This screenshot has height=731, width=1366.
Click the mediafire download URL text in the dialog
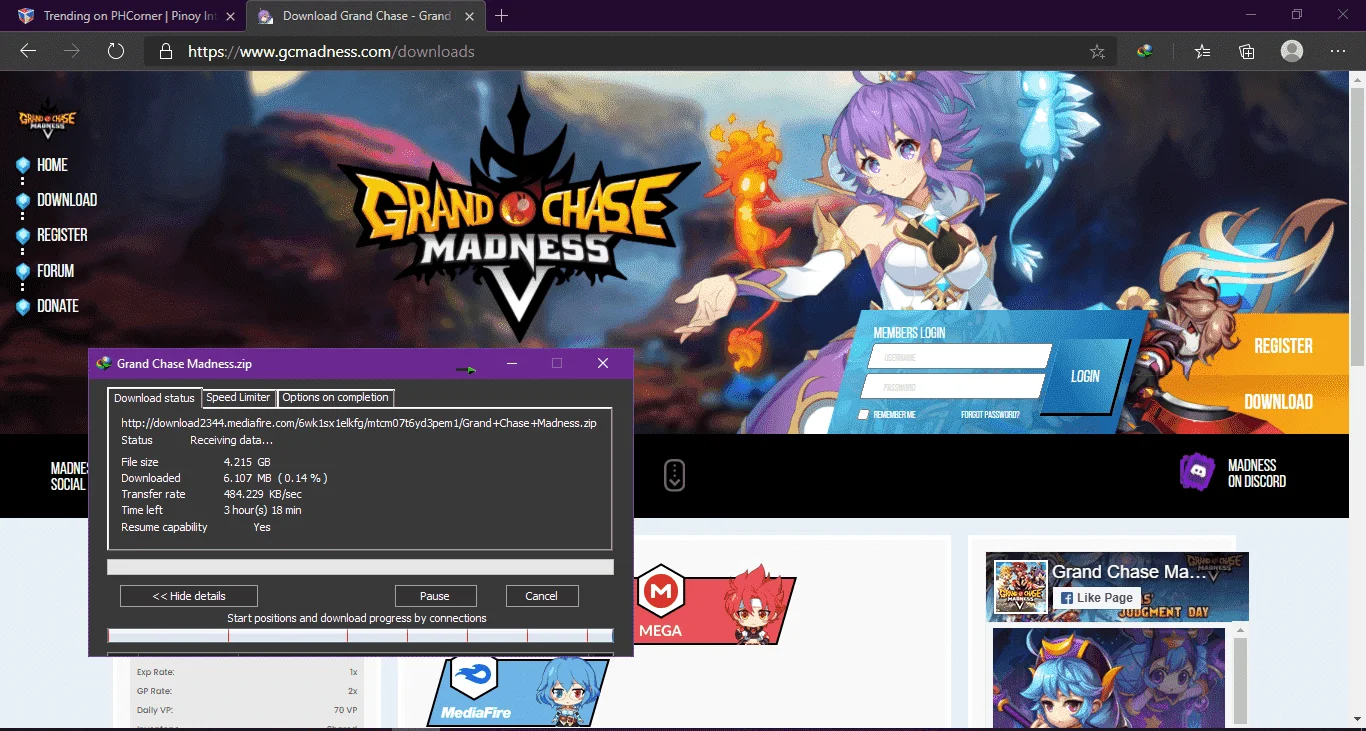coord(359,423)
